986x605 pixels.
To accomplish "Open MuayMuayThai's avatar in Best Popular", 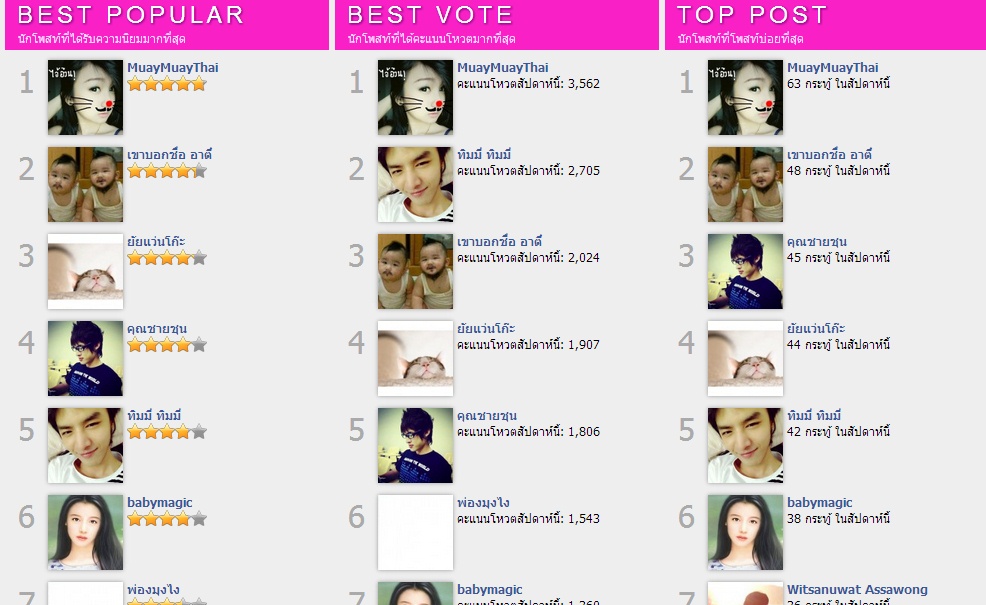I will [x=86, y=97].
